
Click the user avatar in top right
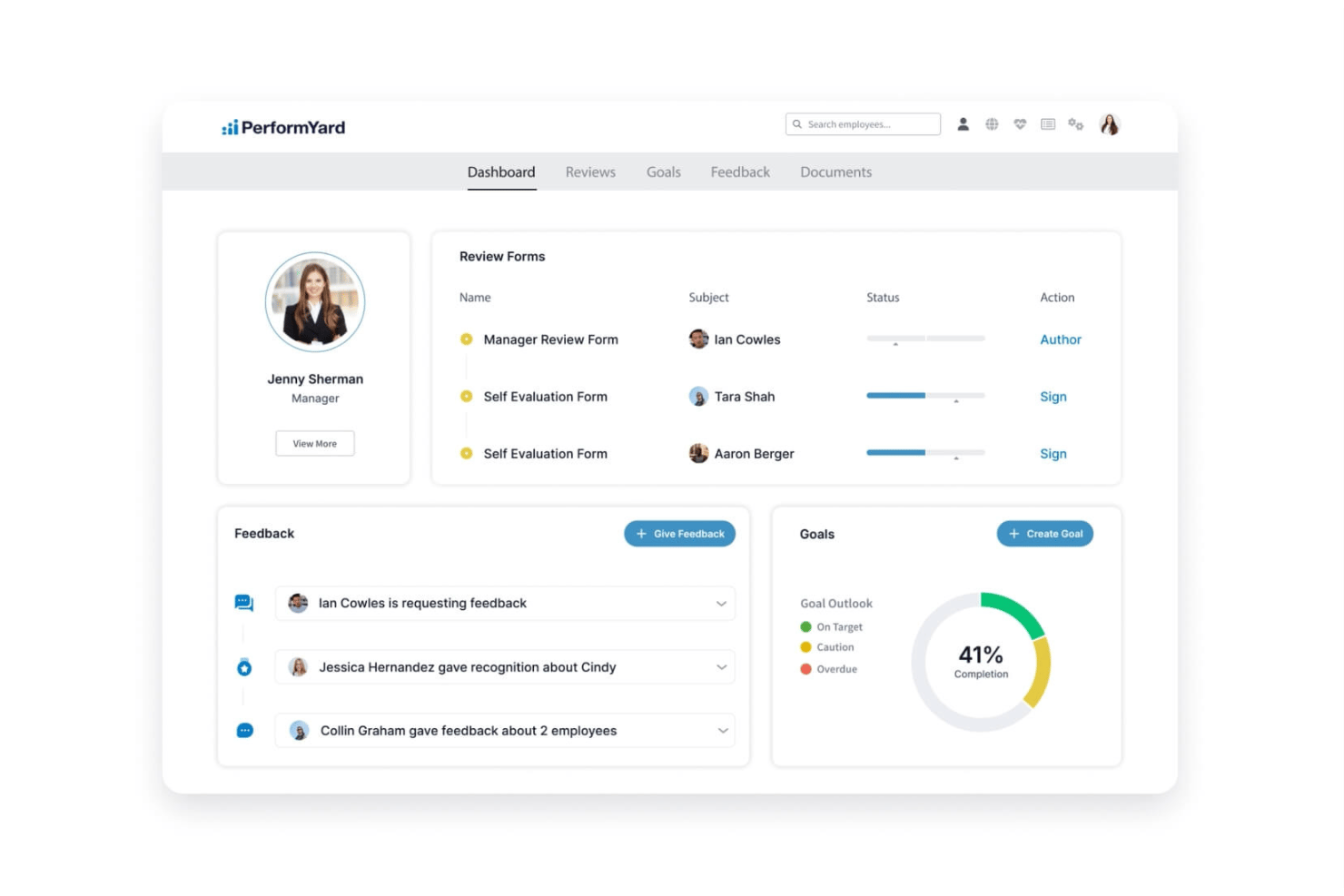pos(1109,124)
